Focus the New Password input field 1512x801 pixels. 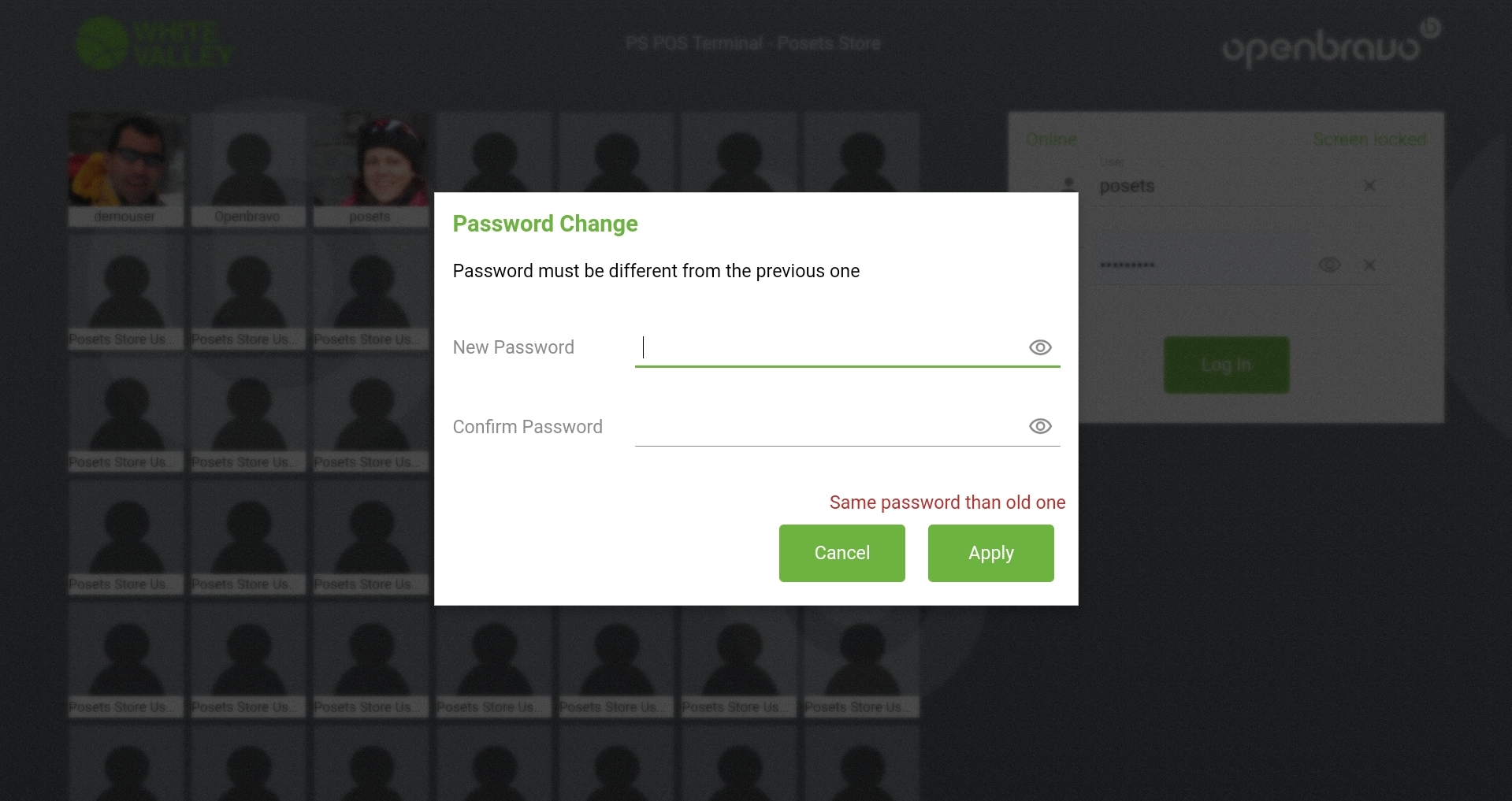coord(827,347)
